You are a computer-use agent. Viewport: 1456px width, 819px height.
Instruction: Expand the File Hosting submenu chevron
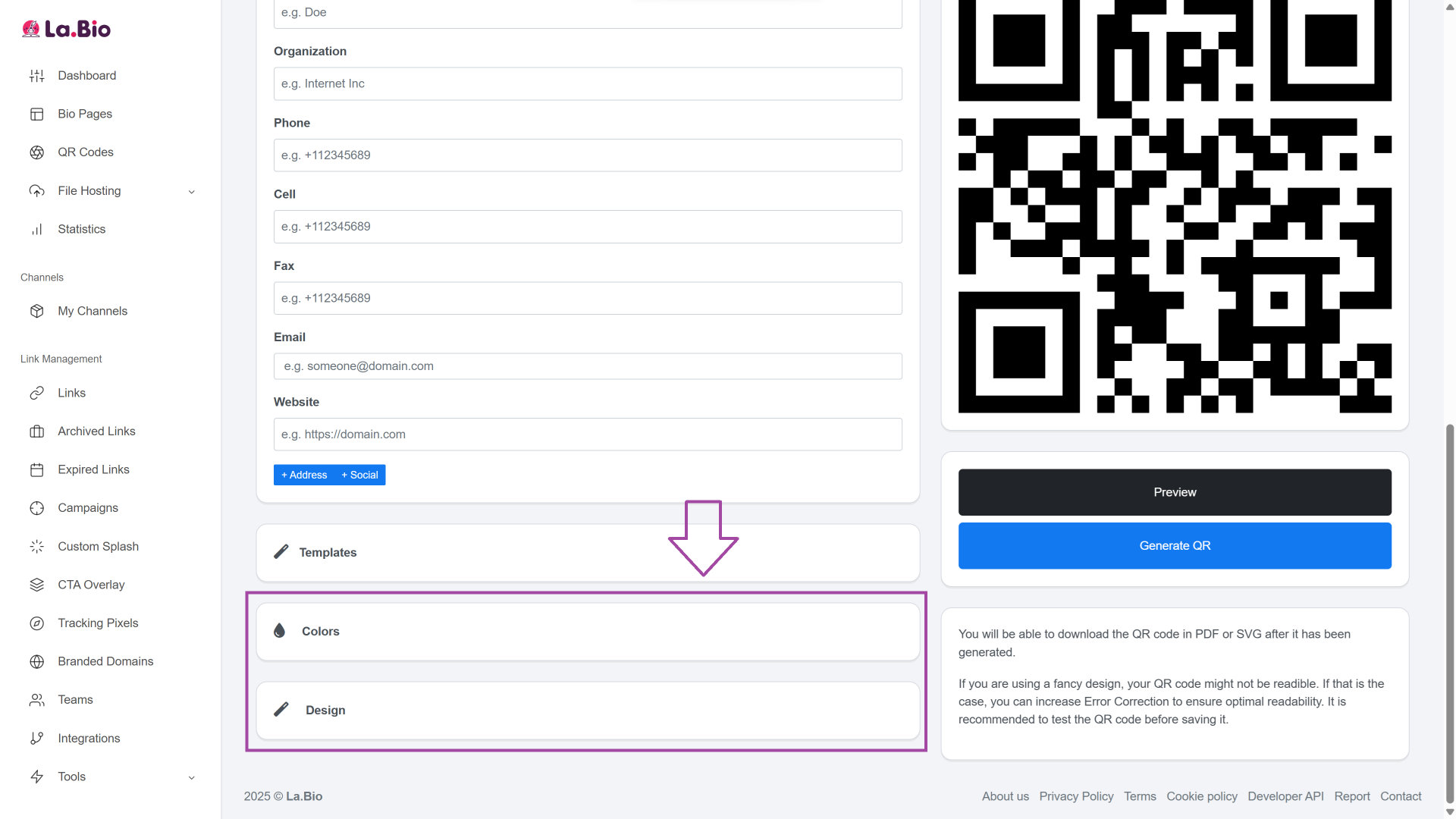tap(191, 192)
